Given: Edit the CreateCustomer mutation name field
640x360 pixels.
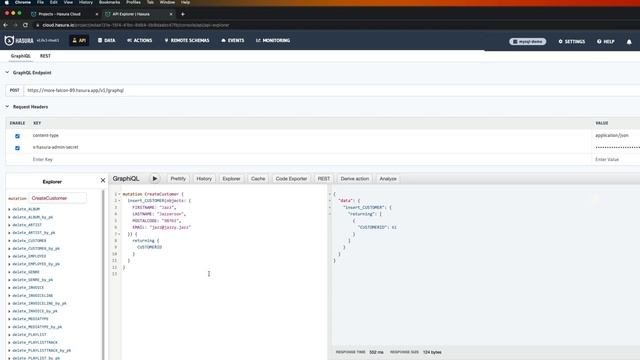Looking at the screenshot, I should (57, 198).
